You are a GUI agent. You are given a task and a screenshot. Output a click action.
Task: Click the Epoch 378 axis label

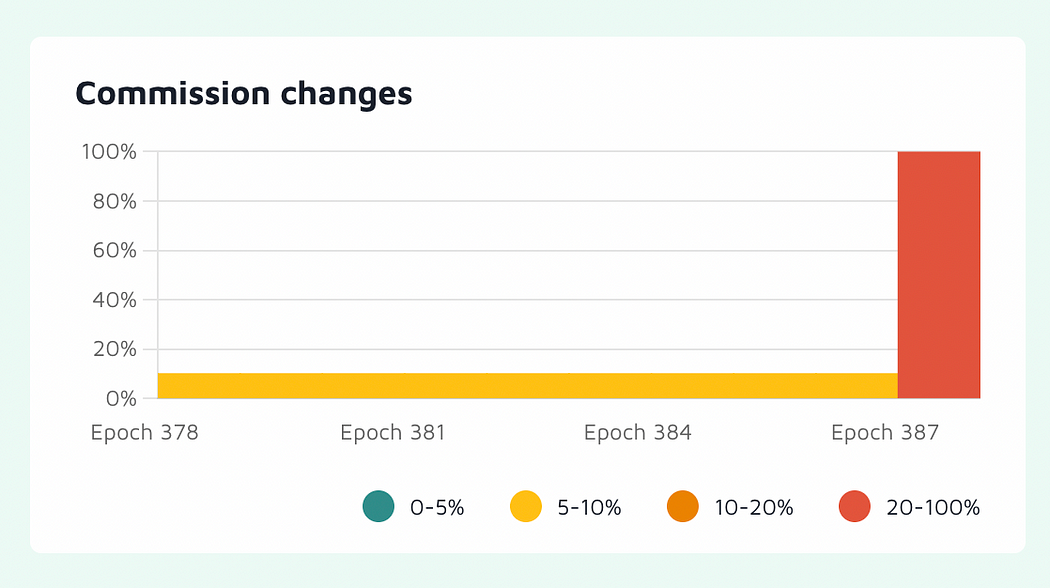click(x=145, y=433)
